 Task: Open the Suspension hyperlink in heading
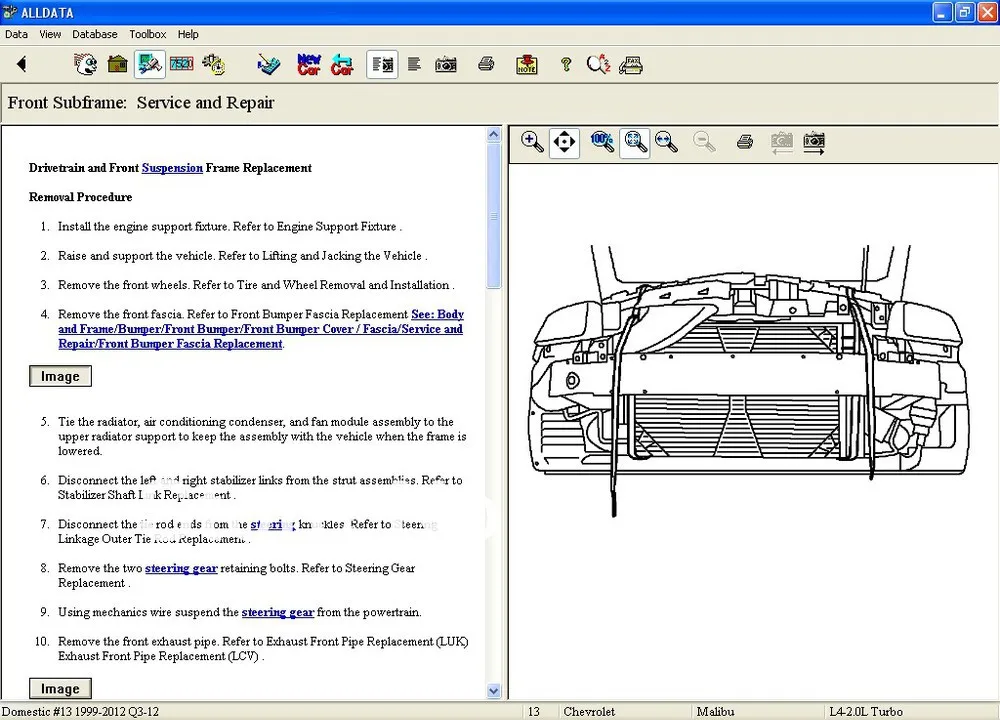(172, 168)
